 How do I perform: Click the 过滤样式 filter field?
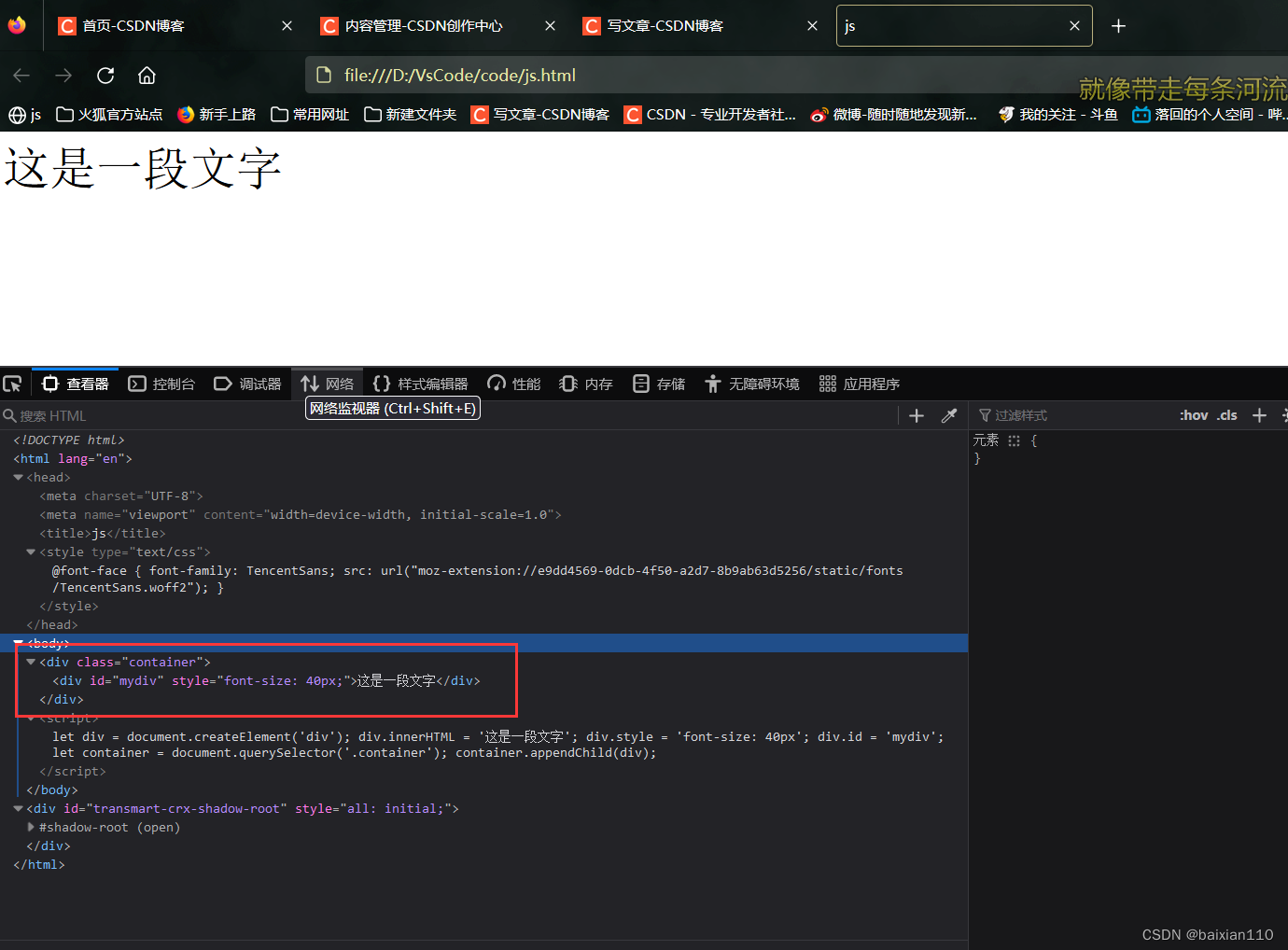click(x=1073, y=415)
